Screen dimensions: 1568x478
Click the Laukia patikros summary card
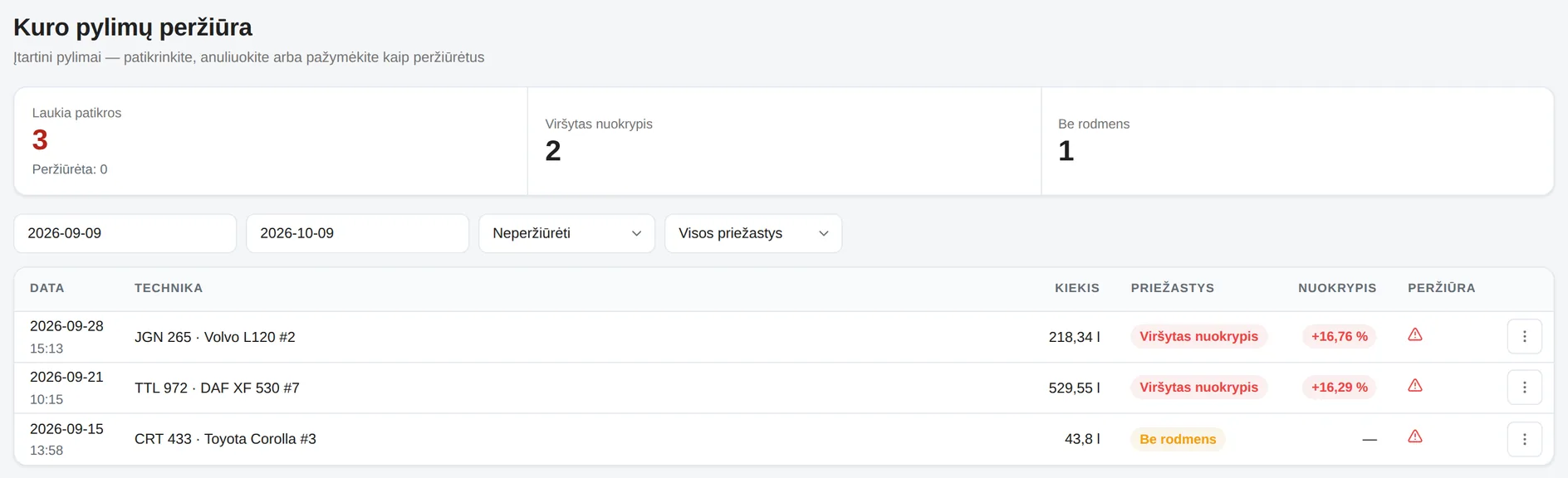click(x=271, y=141)
